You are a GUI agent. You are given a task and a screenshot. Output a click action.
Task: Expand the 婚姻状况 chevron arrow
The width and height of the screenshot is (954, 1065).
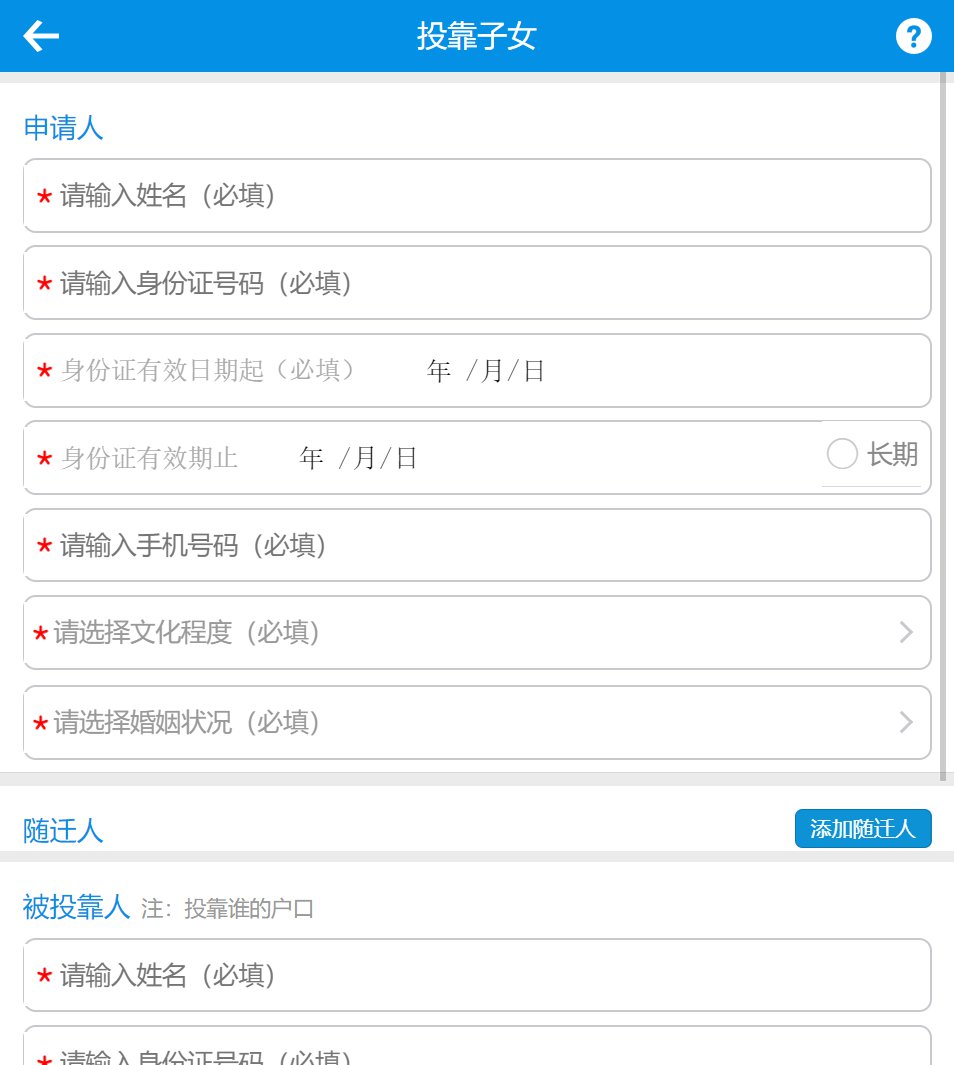907,721
